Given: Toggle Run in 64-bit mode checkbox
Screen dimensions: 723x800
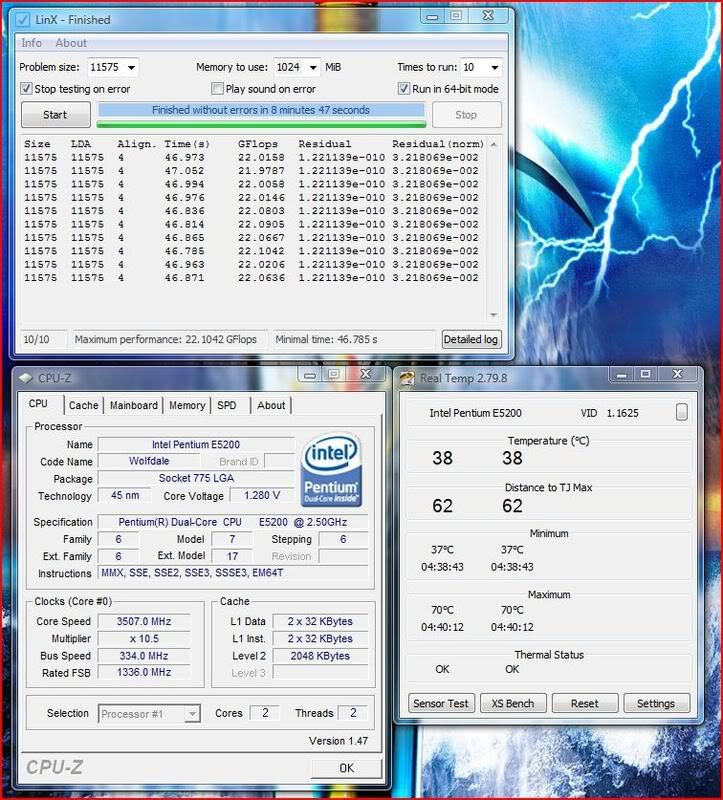Looking at the screenshot, I should (404, 89).
